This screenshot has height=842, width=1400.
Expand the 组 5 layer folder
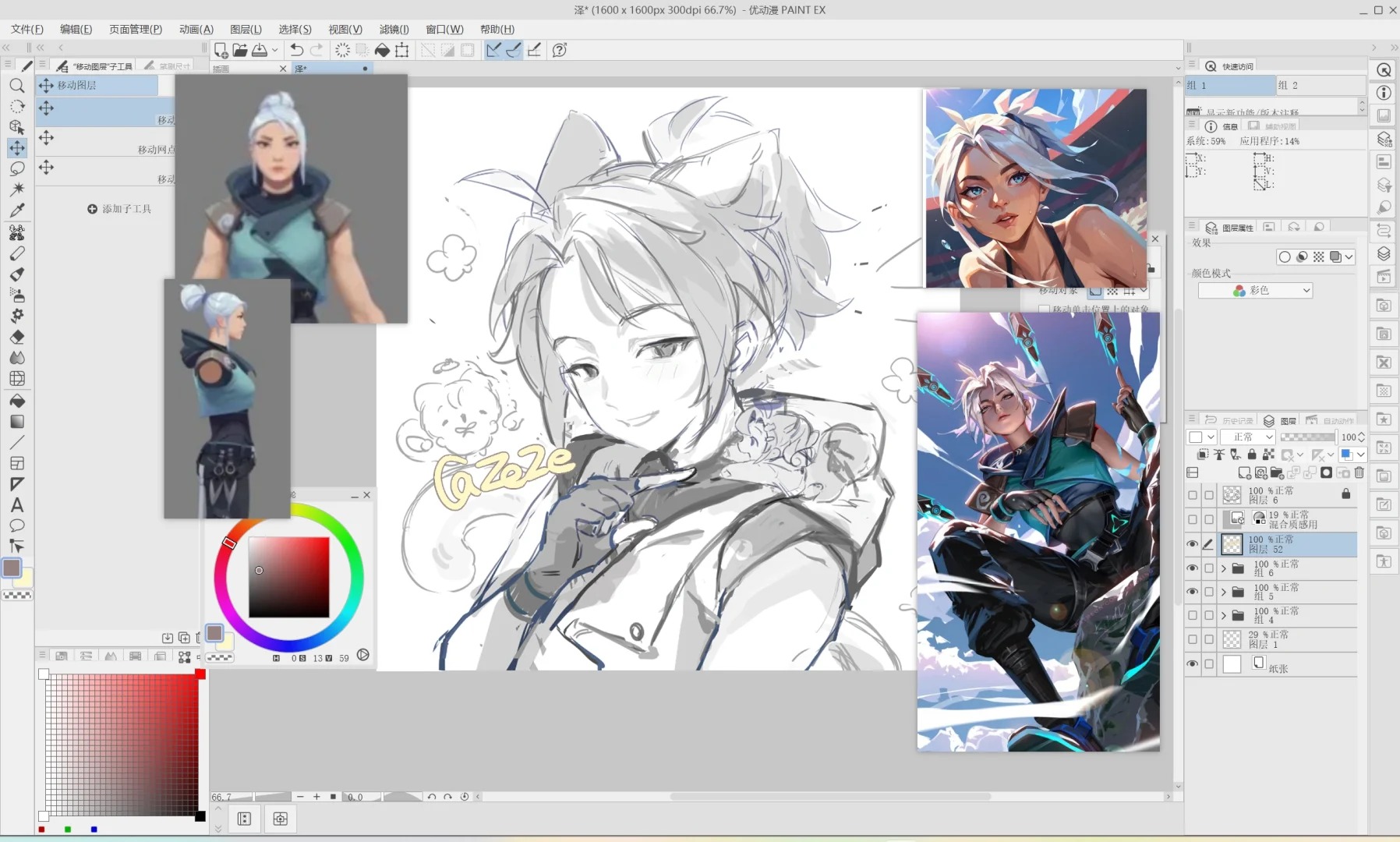pos(1224,592)
